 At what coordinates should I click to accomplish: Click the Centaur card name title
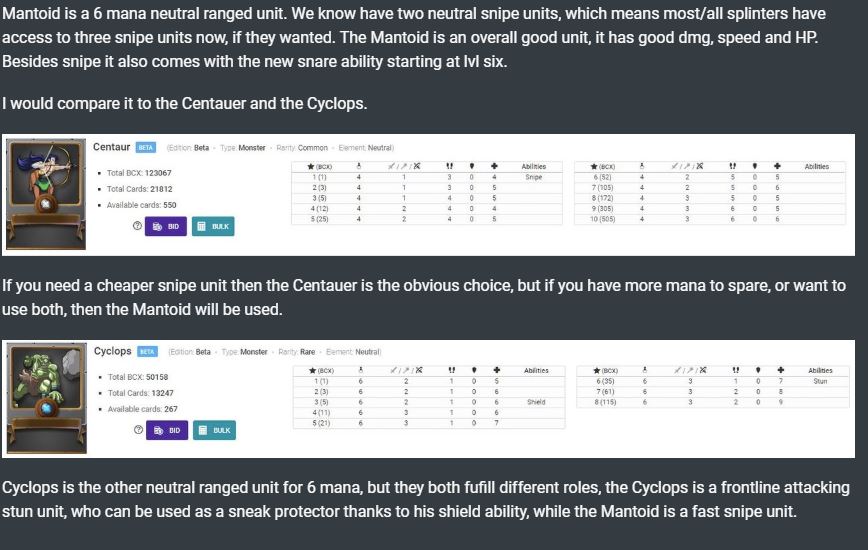point(111,147)
